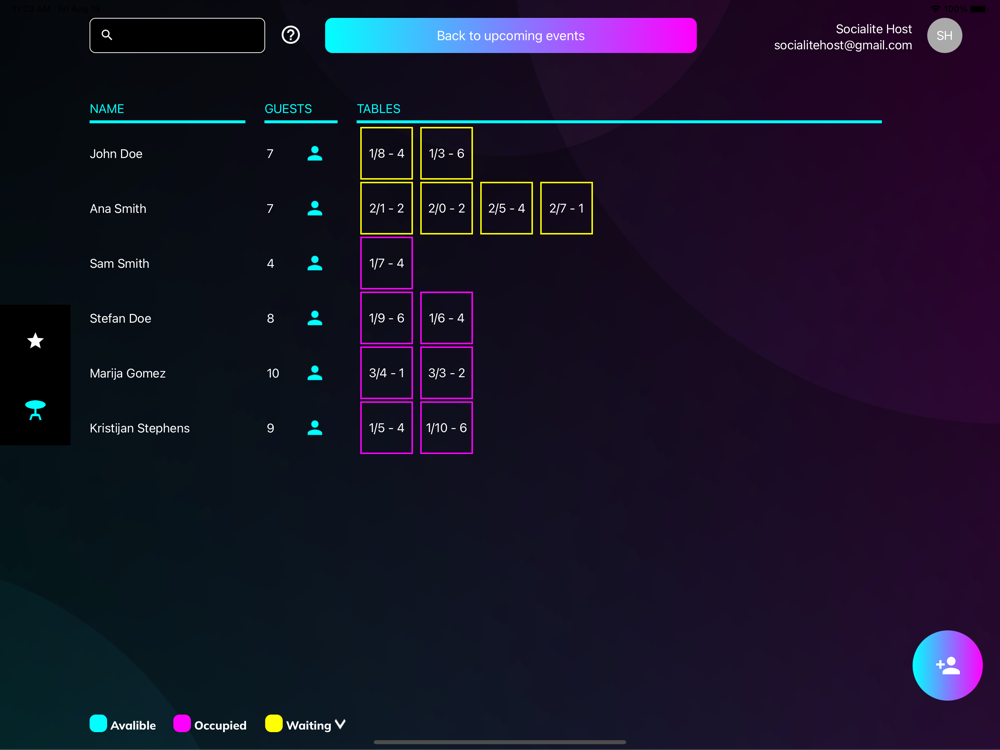This screenshot has width=1000, height=750.
Task: Click socialitehost@gmail.com email text
Action: click(x=842, y=45)
